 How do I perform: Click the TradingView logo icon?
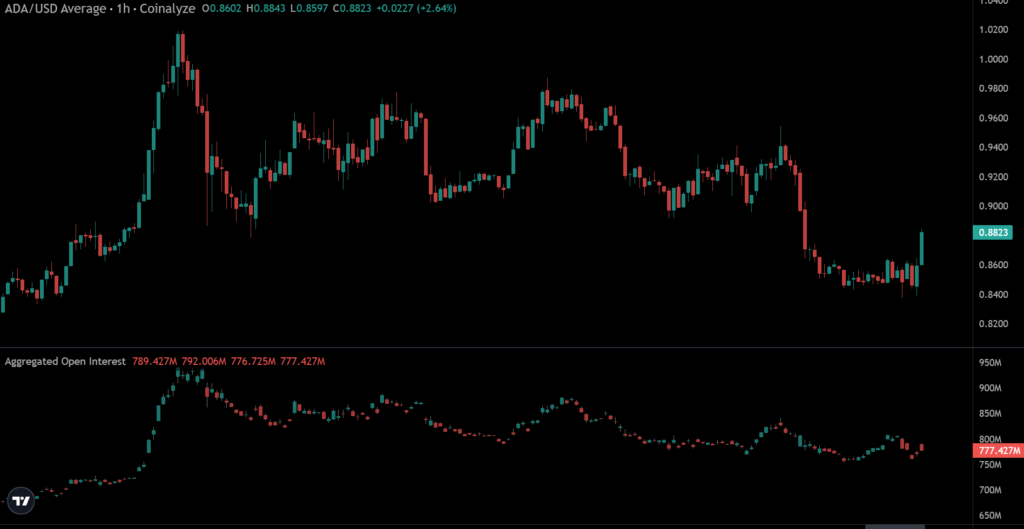click(x=22, y=500)
